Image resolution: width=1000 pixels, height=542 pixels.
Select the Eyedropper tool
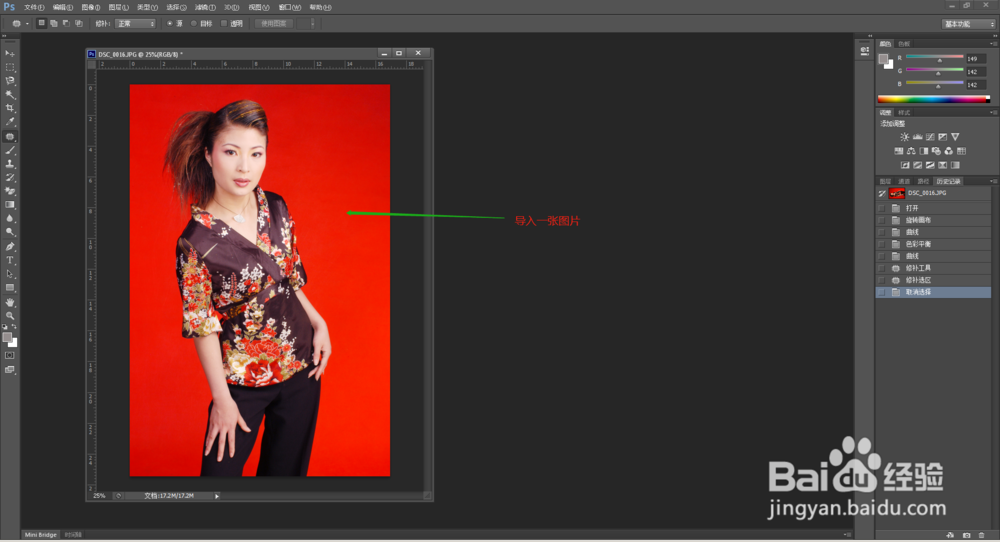(x=10, y=122)
